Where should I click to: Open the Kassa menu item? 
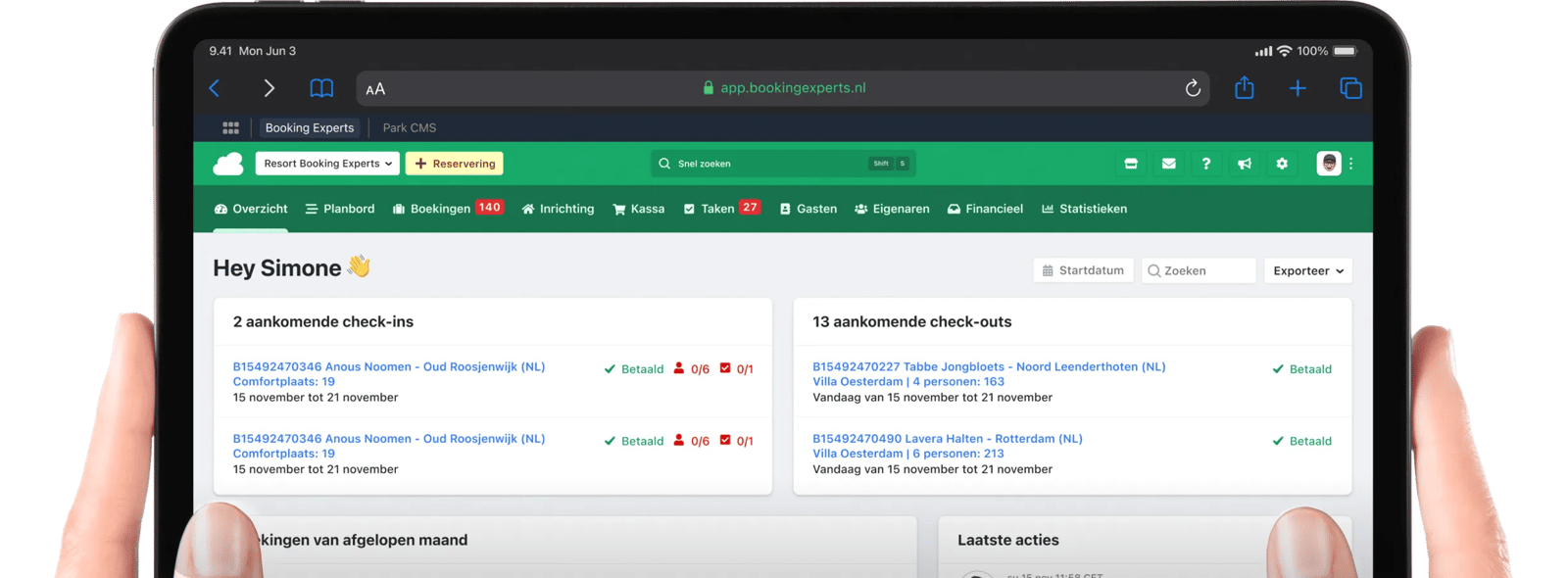click(x=639, y=209)
